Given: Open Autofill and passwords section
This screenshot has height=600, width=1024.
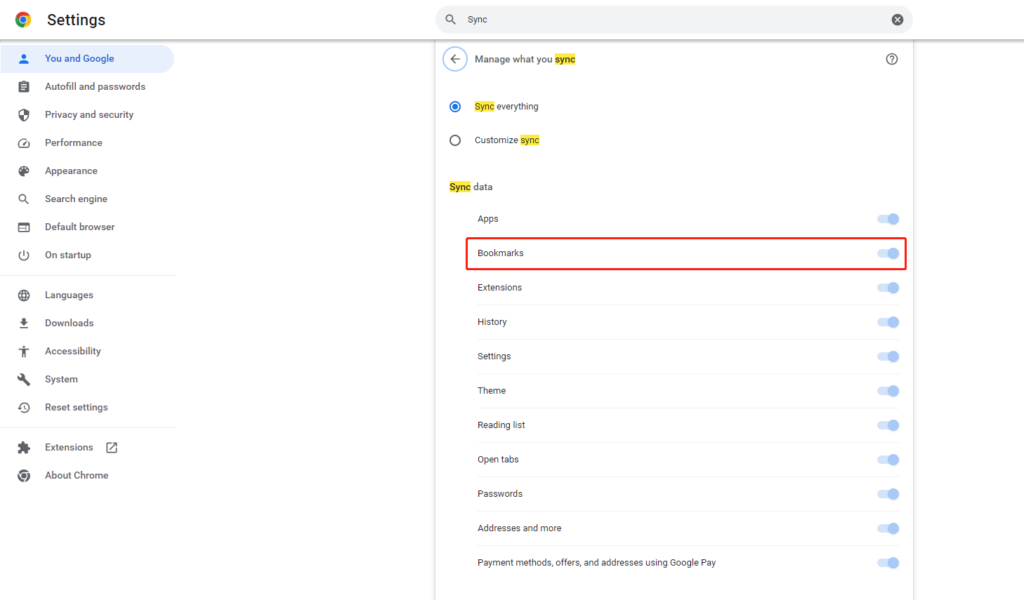Looking at the screenshot, I should [88, 87].
